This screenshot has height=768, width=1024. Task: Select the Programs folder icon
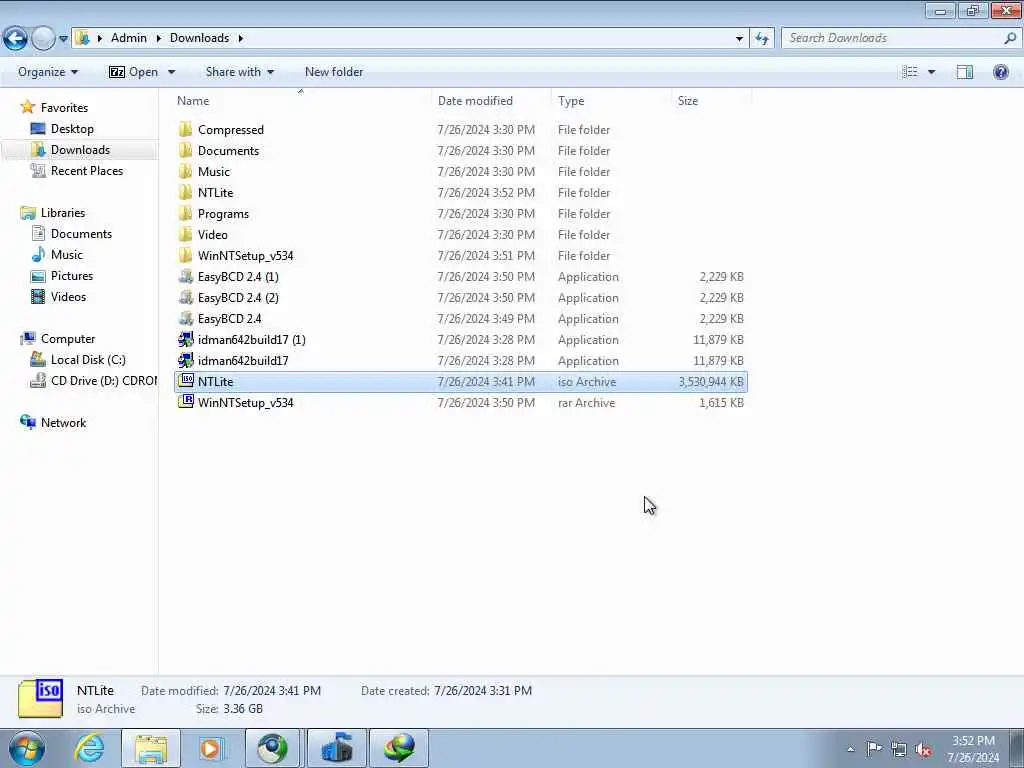(x=185, y=214)
